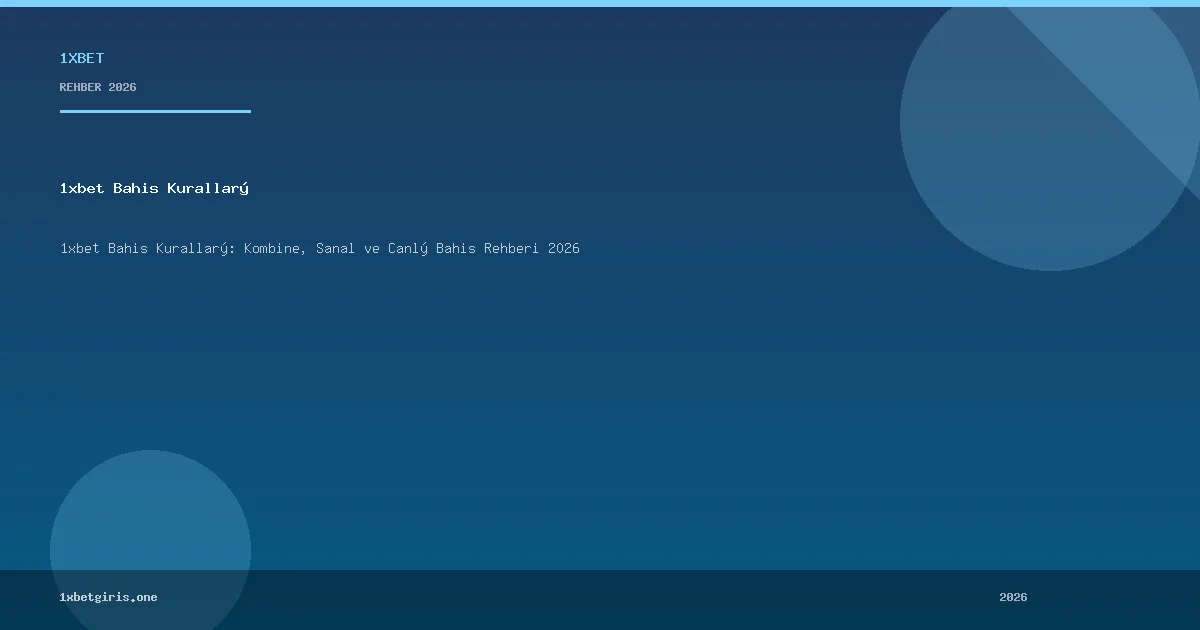Click the light blue underline below REHBER 2026
The height and width of the screenshot is (630, 1200).
[155, 111]
